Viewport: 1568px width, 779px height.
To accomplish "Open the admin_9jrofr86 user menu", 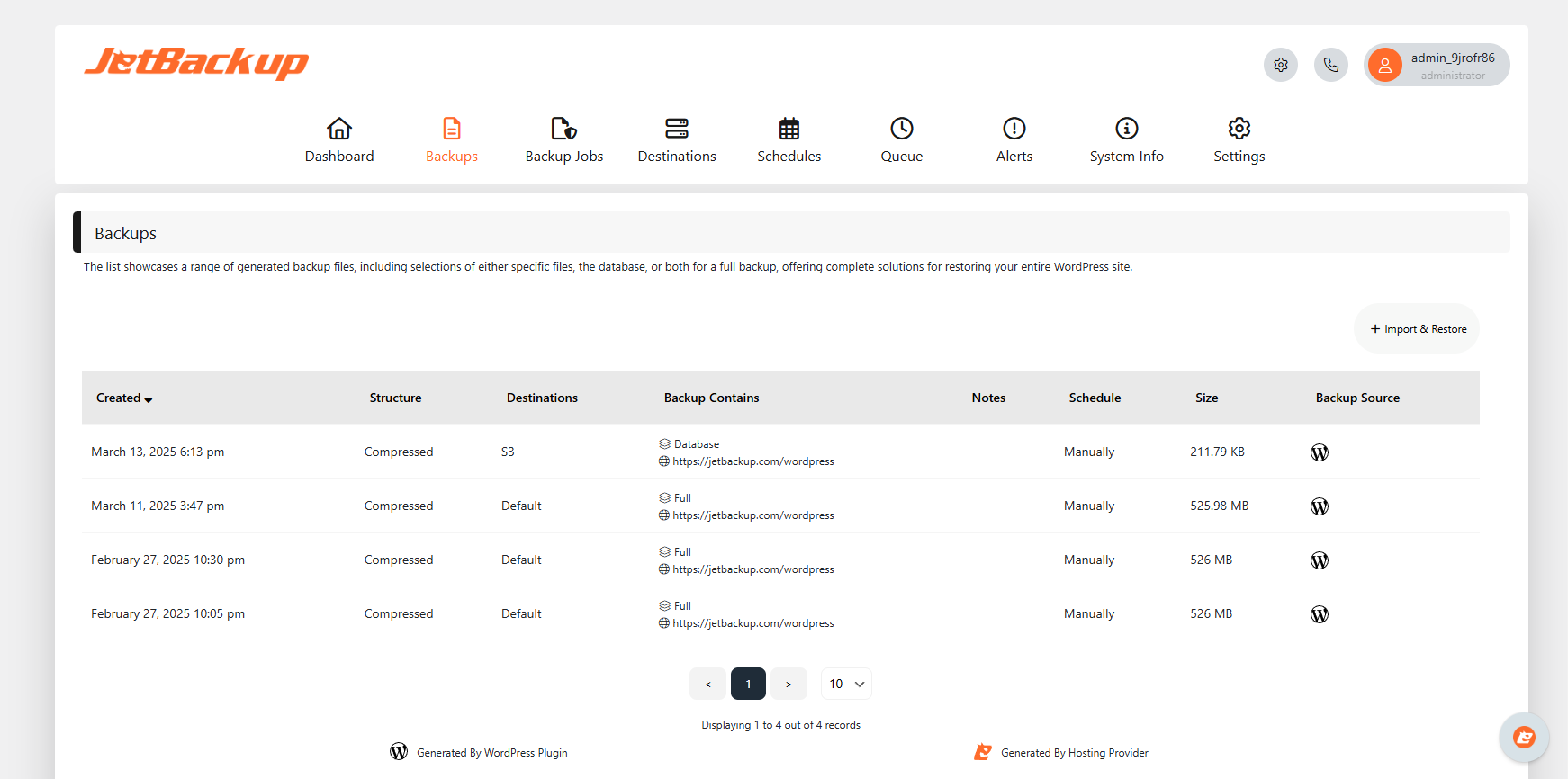I will 1437,65.
